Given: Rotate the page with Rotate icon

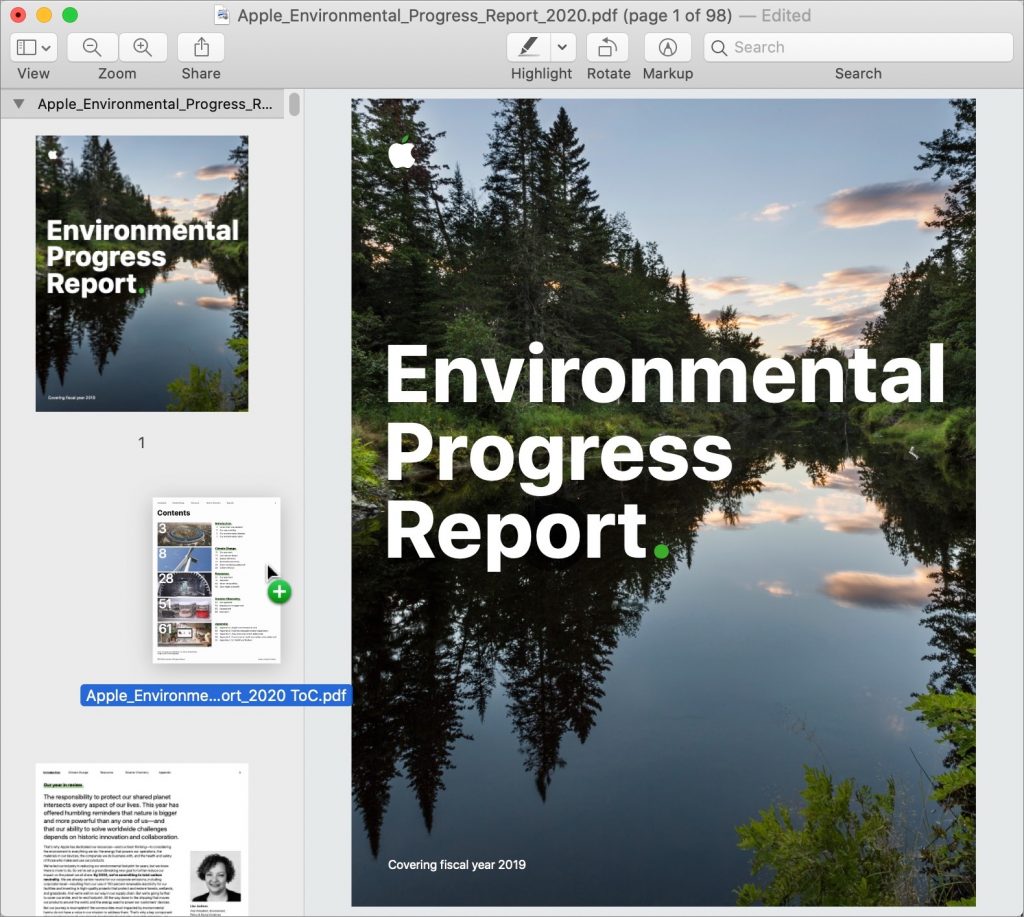Looking at the screenshot, I should (607, 47).
